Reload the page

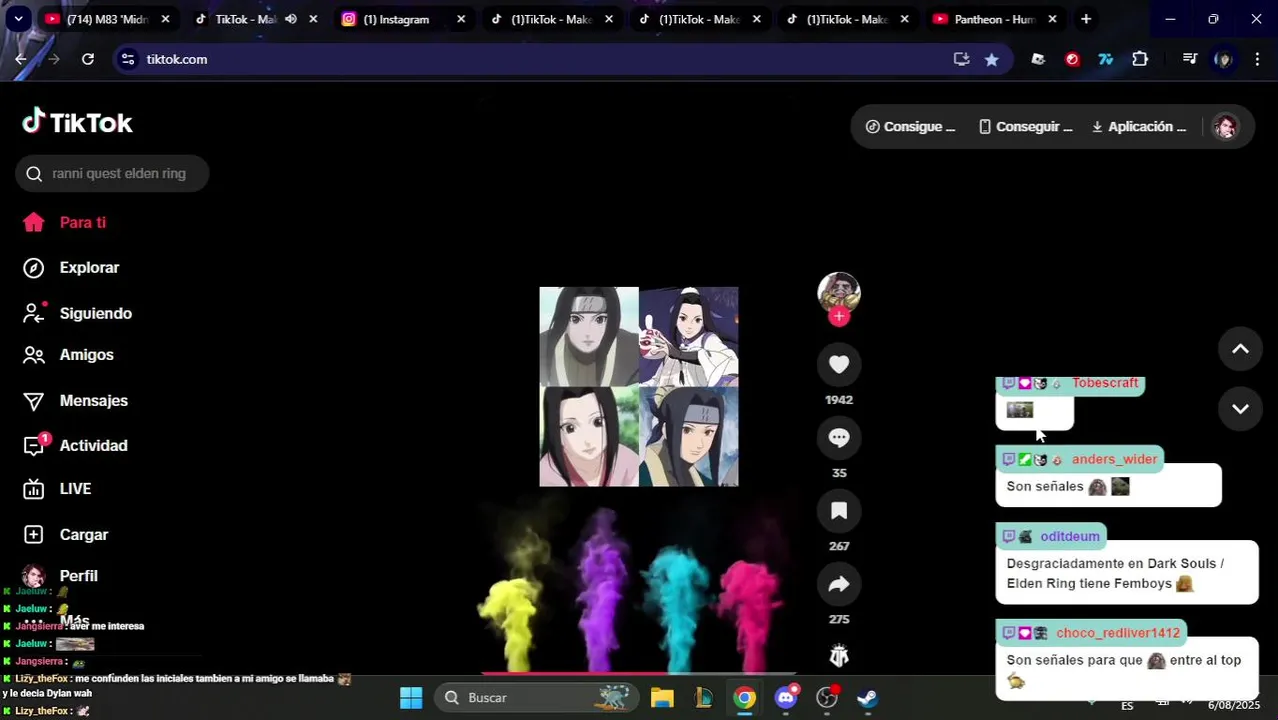pos(88,59)
